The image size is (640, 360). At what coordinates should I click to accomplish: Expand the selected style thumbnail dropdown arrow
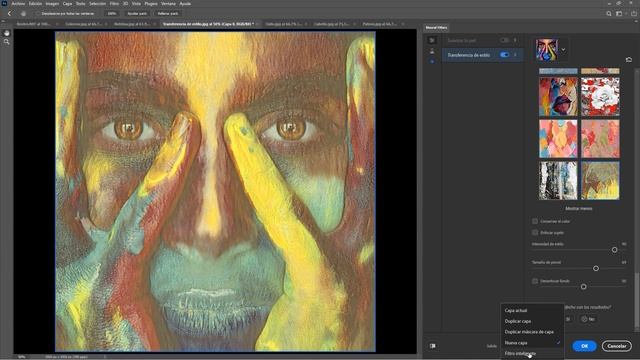563,50
